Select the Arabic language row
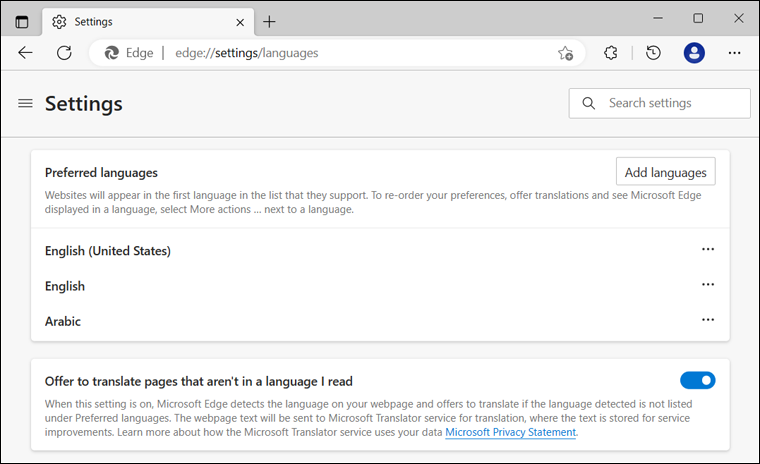Screen dimensions: 760x464 click(x=380, y=321)
